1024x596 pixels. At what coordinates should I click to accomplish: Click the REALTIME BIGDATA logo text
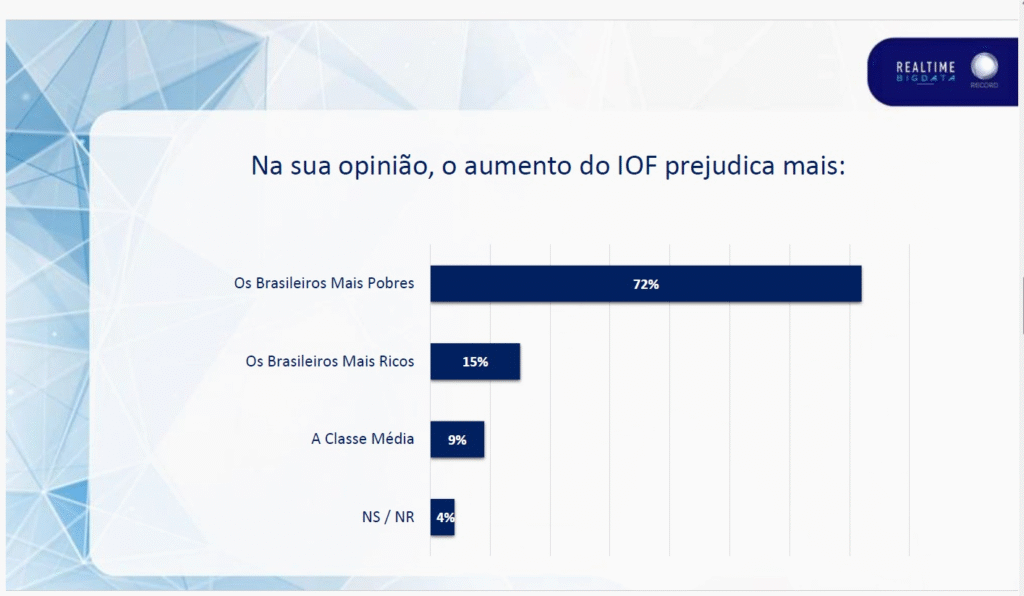[x=925, y=72]
